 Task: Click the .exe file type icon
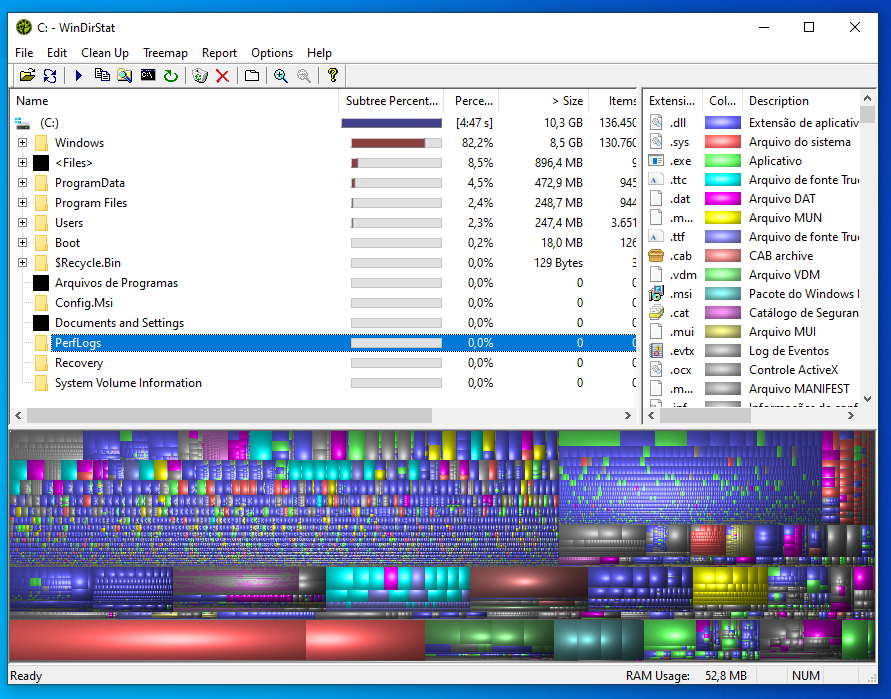click(656, 161)
